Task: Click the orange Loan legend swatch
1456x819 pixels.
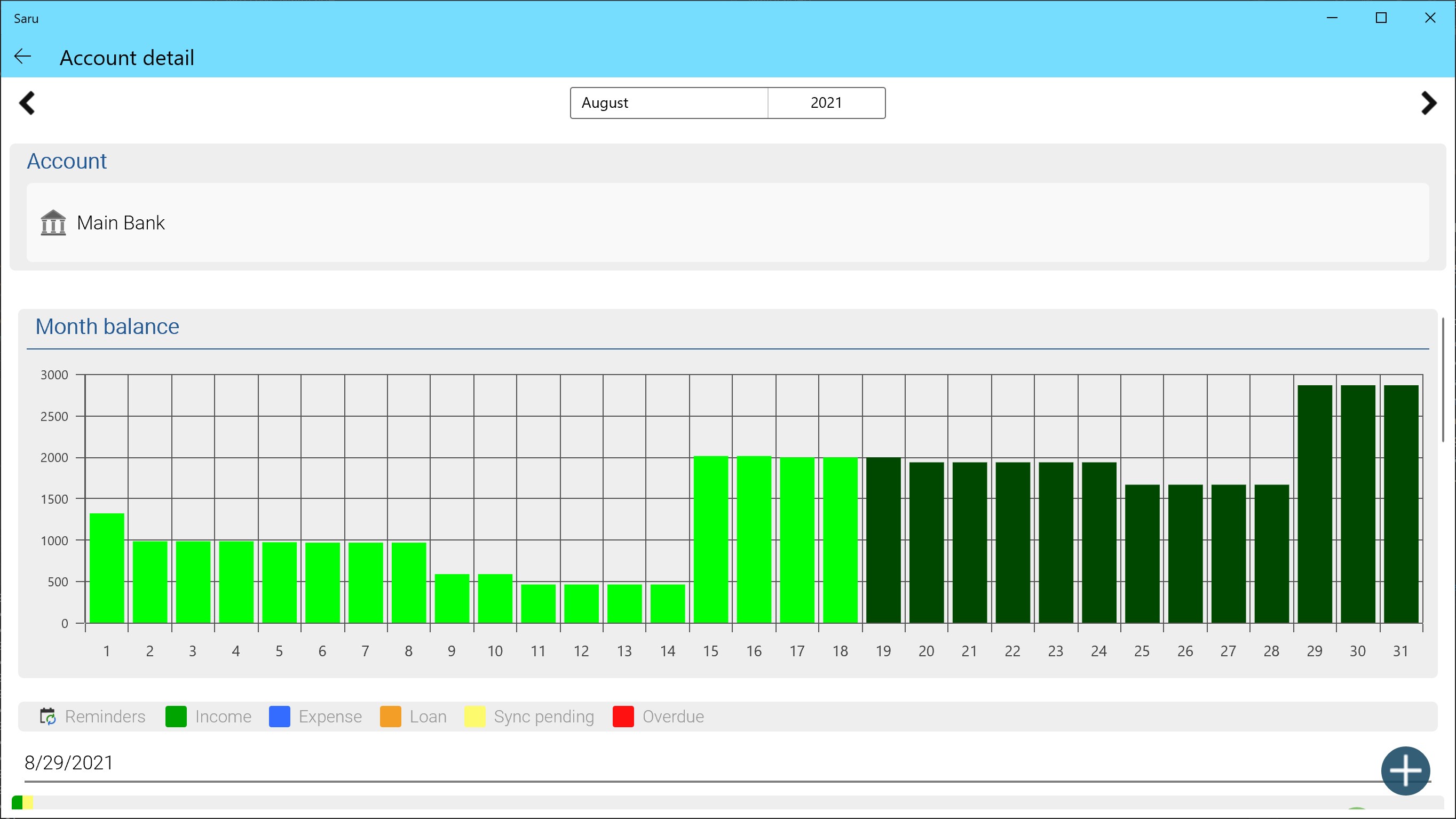Action: coord(390,717)
